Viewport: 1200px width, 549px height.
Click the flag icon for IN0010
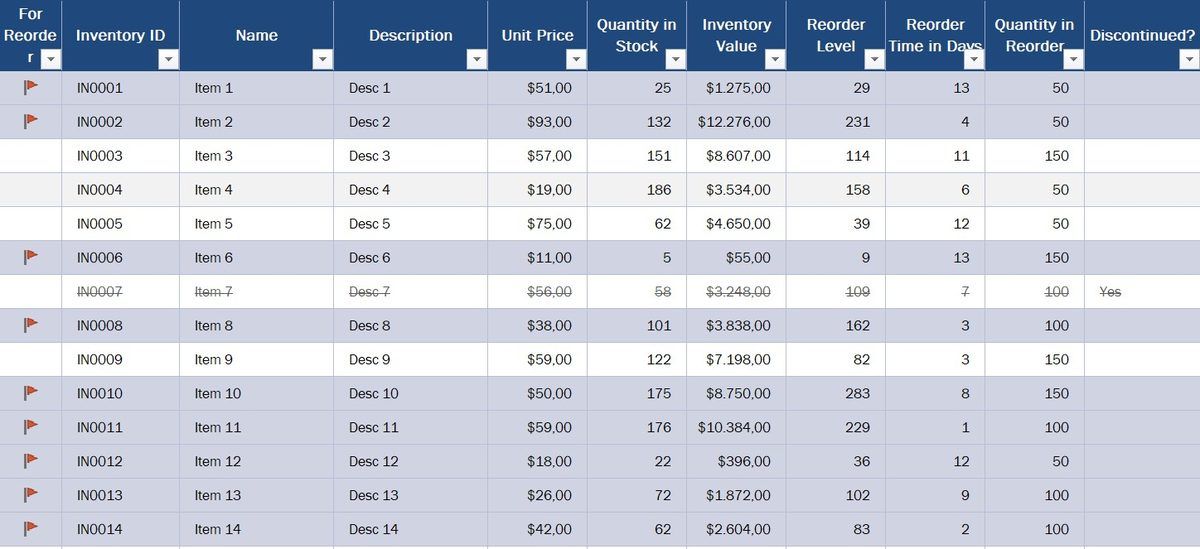click(x=31, y=392)
